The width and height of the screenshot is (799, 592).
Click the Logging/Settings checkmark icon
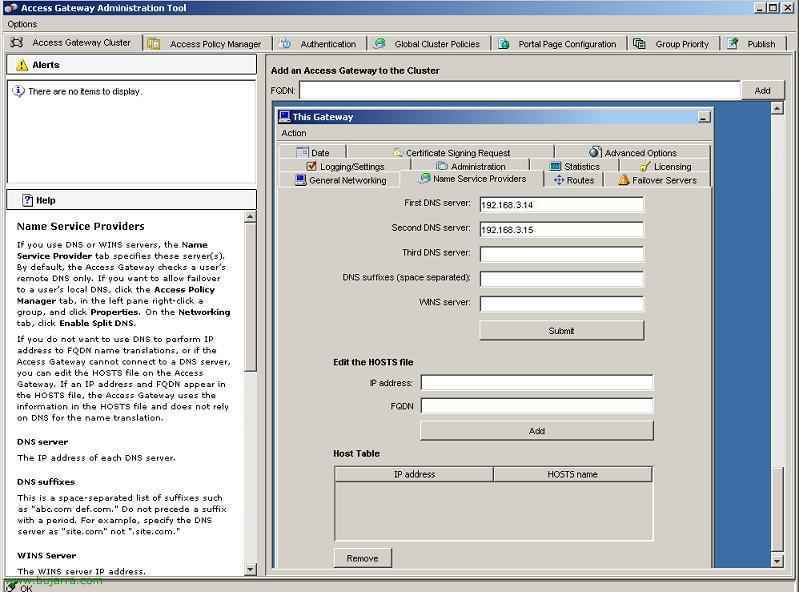(311, 166)
